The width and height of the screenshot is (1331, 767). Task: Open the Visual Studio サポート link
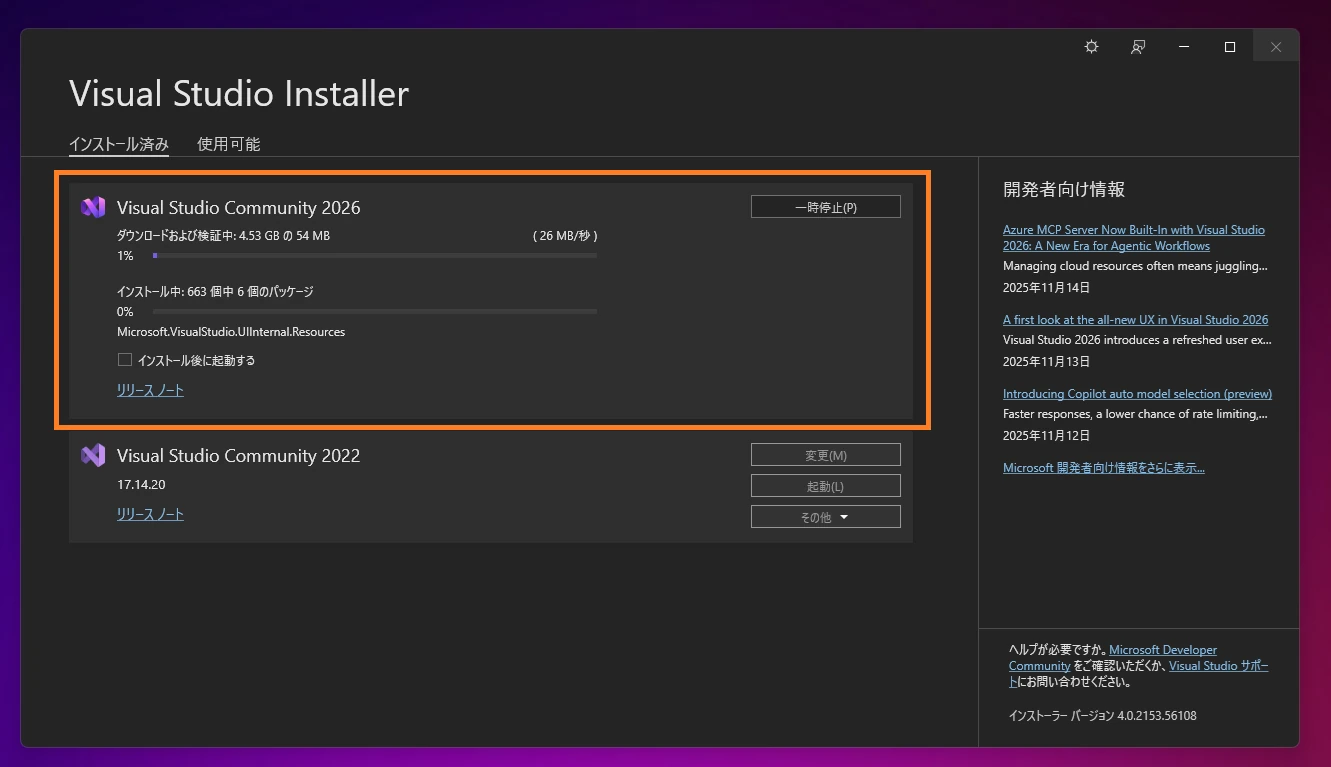1218,665
